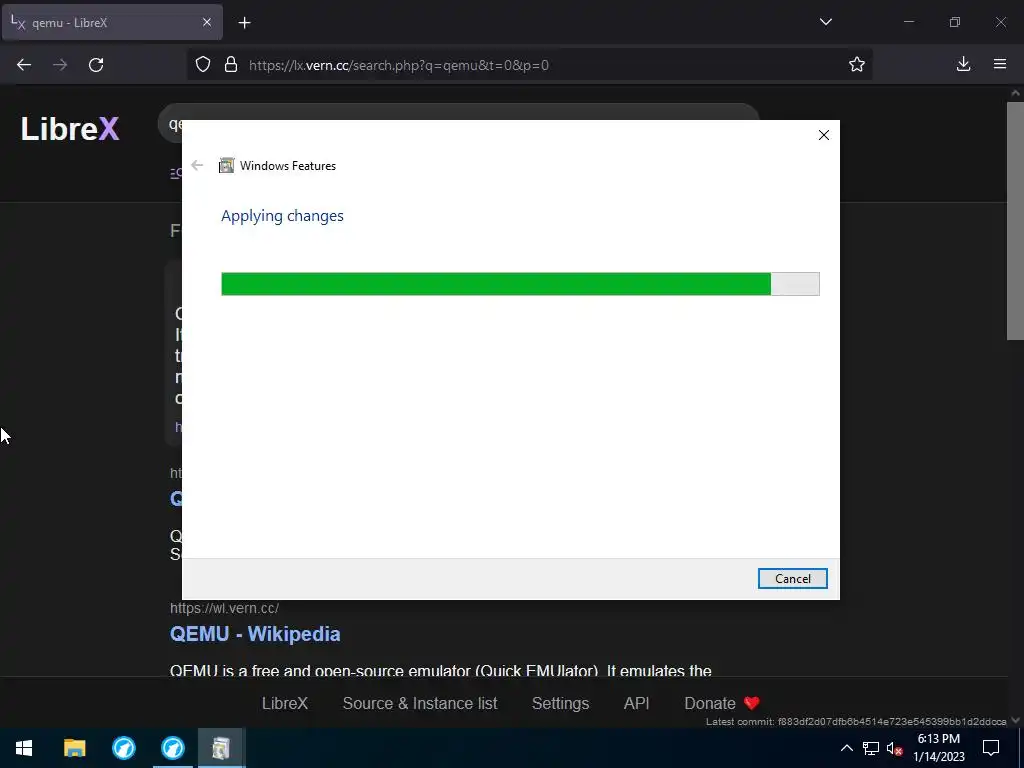
Task: Bookmark this page with star
Action: [857, 65]
